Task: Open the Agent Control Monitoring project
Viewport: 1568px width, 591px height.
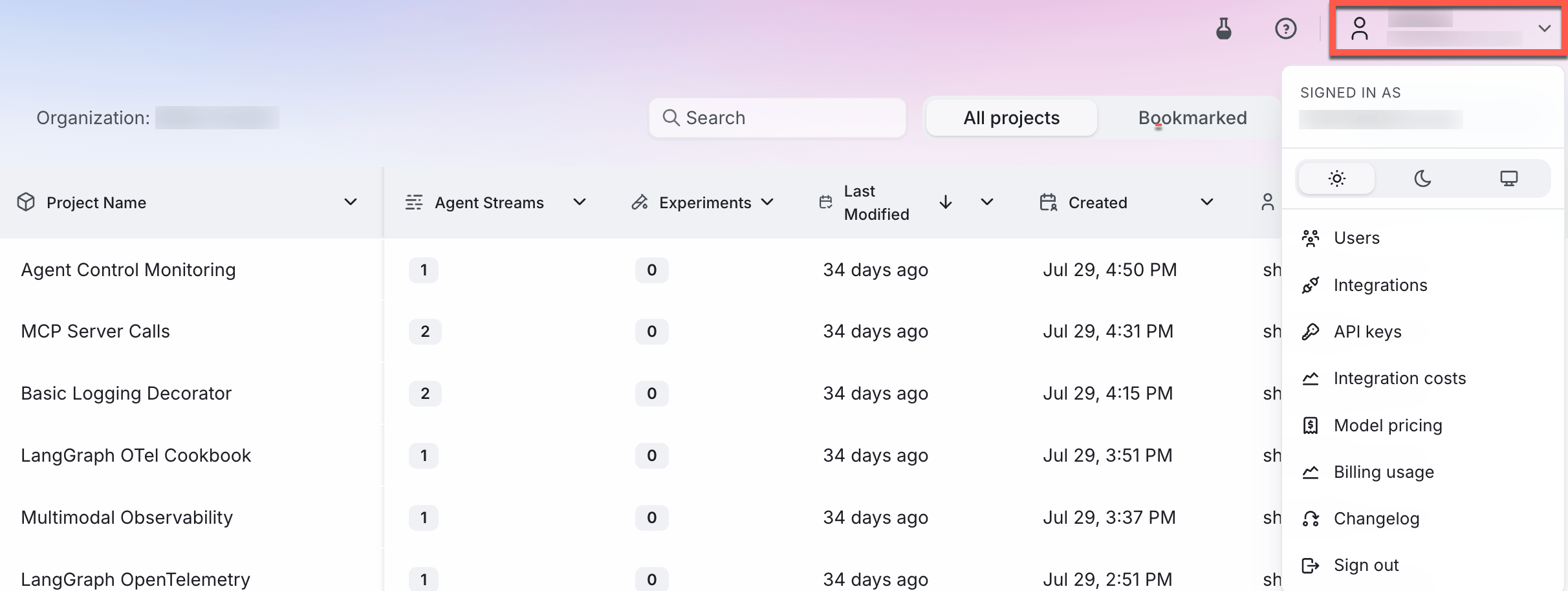Action: [128, 270]
